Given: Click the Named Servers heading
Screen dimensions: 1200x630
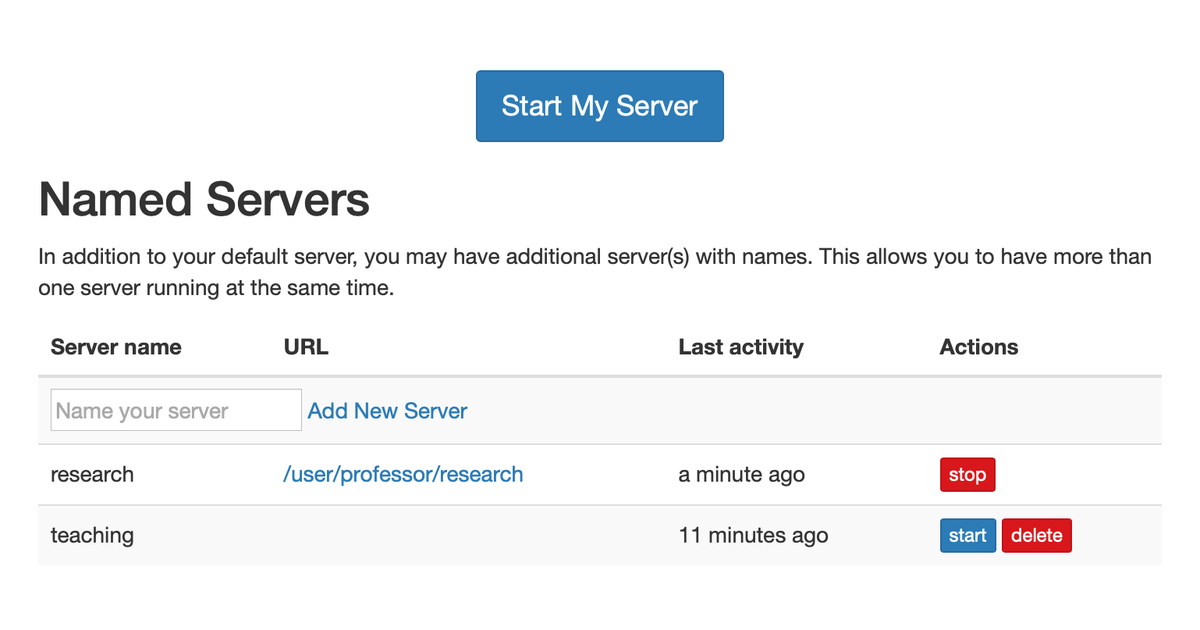Looking at the screenshot, I should [204, 199].
